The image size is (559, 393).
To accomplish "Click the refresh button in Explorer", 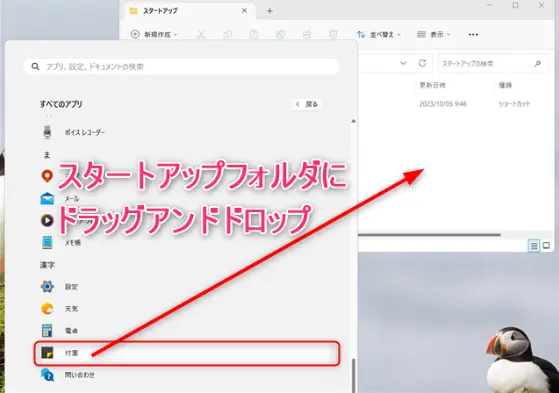I will coord(422,63).
